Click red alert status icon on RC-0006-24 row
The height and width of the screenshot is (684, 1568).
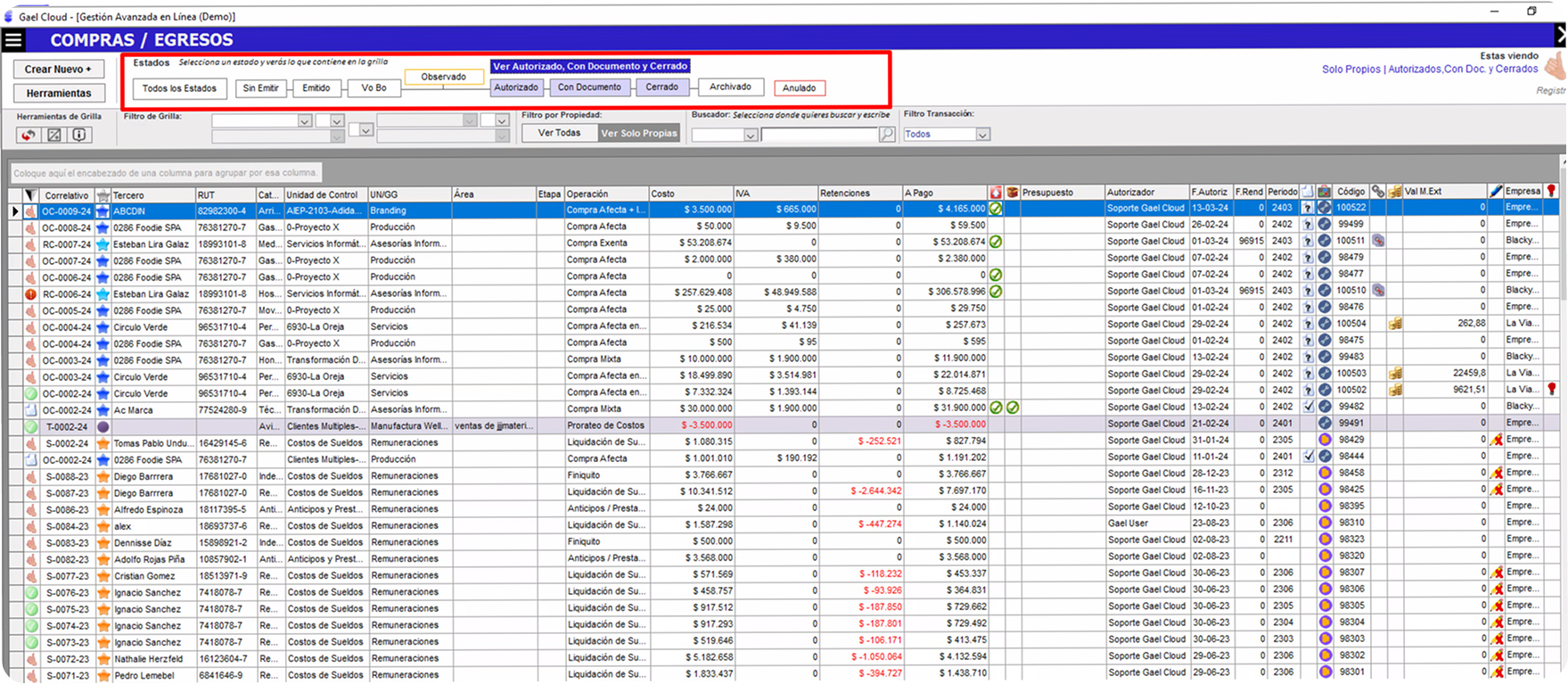pos(30,294)
